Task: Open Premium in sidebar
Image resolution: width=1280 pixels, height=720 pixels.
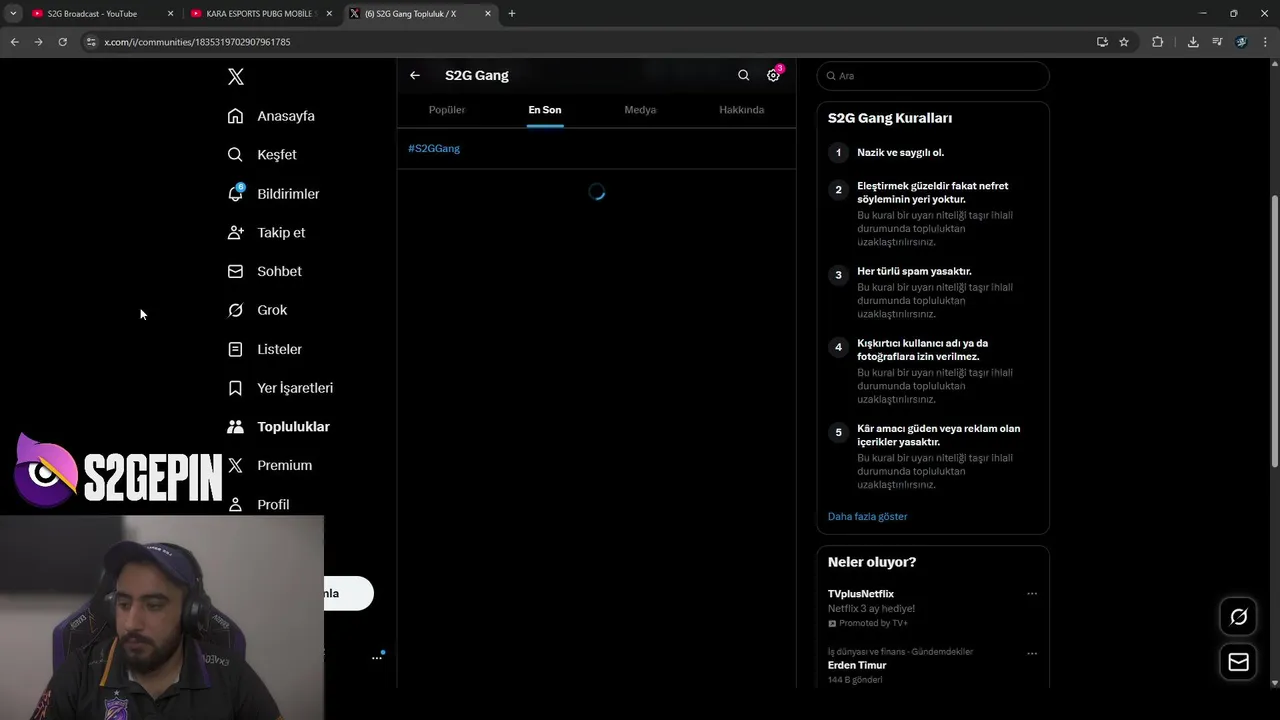Action: tap(269, 466)
